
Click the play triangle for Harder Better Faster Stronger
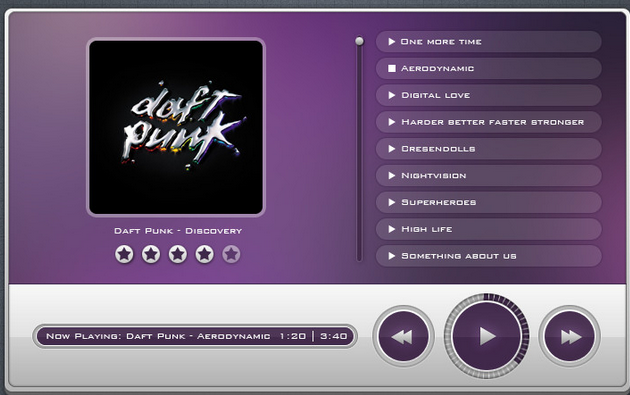click(392, 122)
